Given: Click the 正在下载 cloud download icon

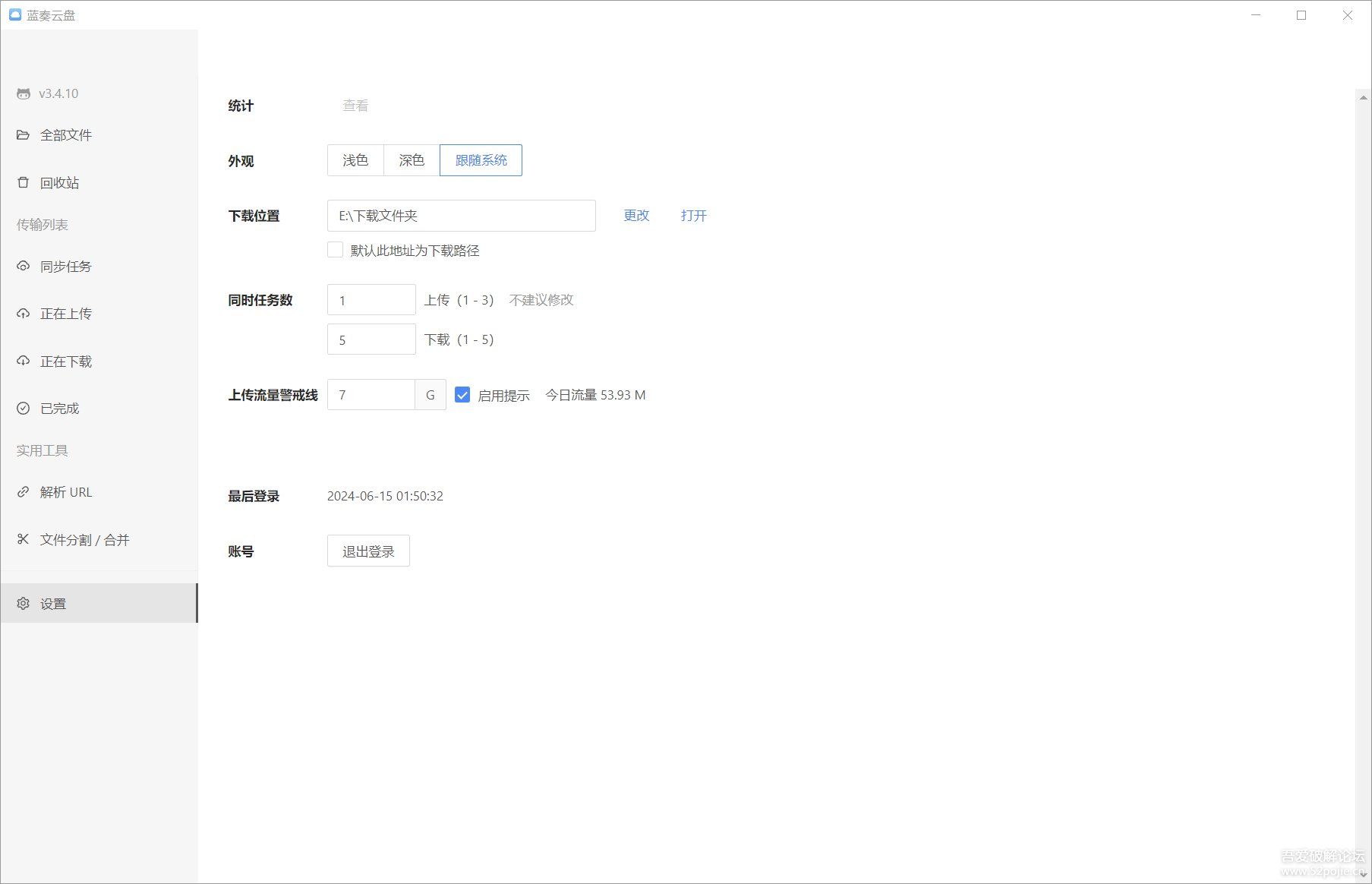Looking at the screenshot, I should coord(24,361).
